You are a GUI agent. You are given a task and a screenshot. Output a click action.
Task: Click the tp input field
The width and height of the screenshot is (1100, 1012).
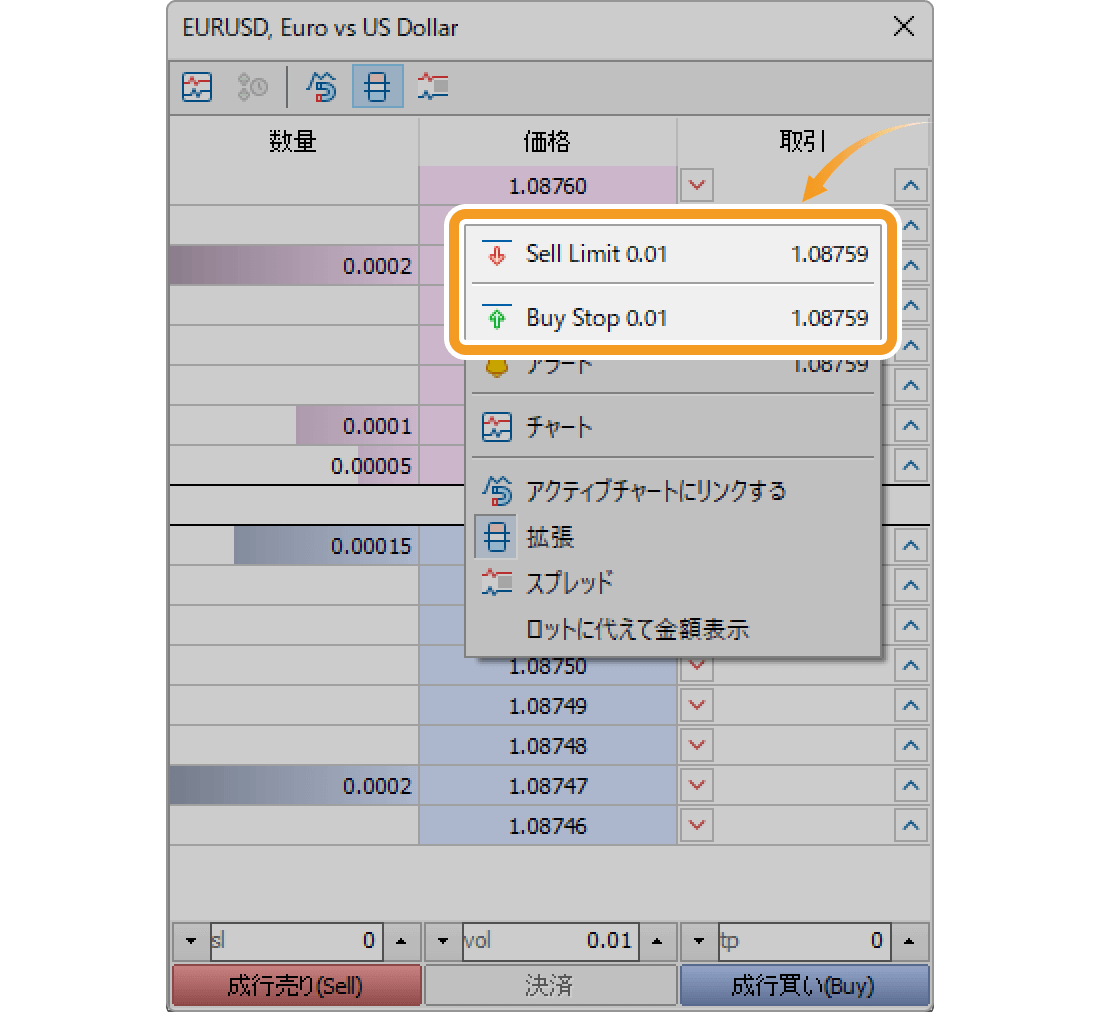pos(804,940)
